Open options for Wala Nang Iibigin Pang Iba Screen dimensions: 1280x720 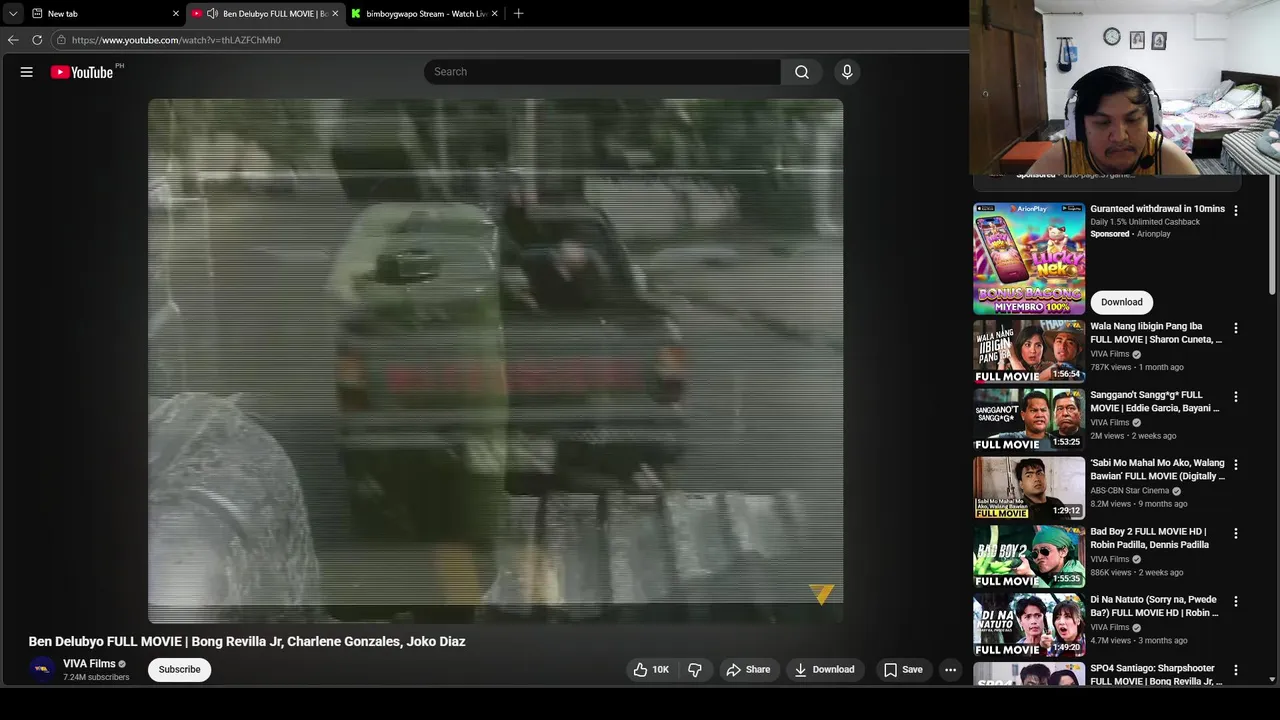1236,328
